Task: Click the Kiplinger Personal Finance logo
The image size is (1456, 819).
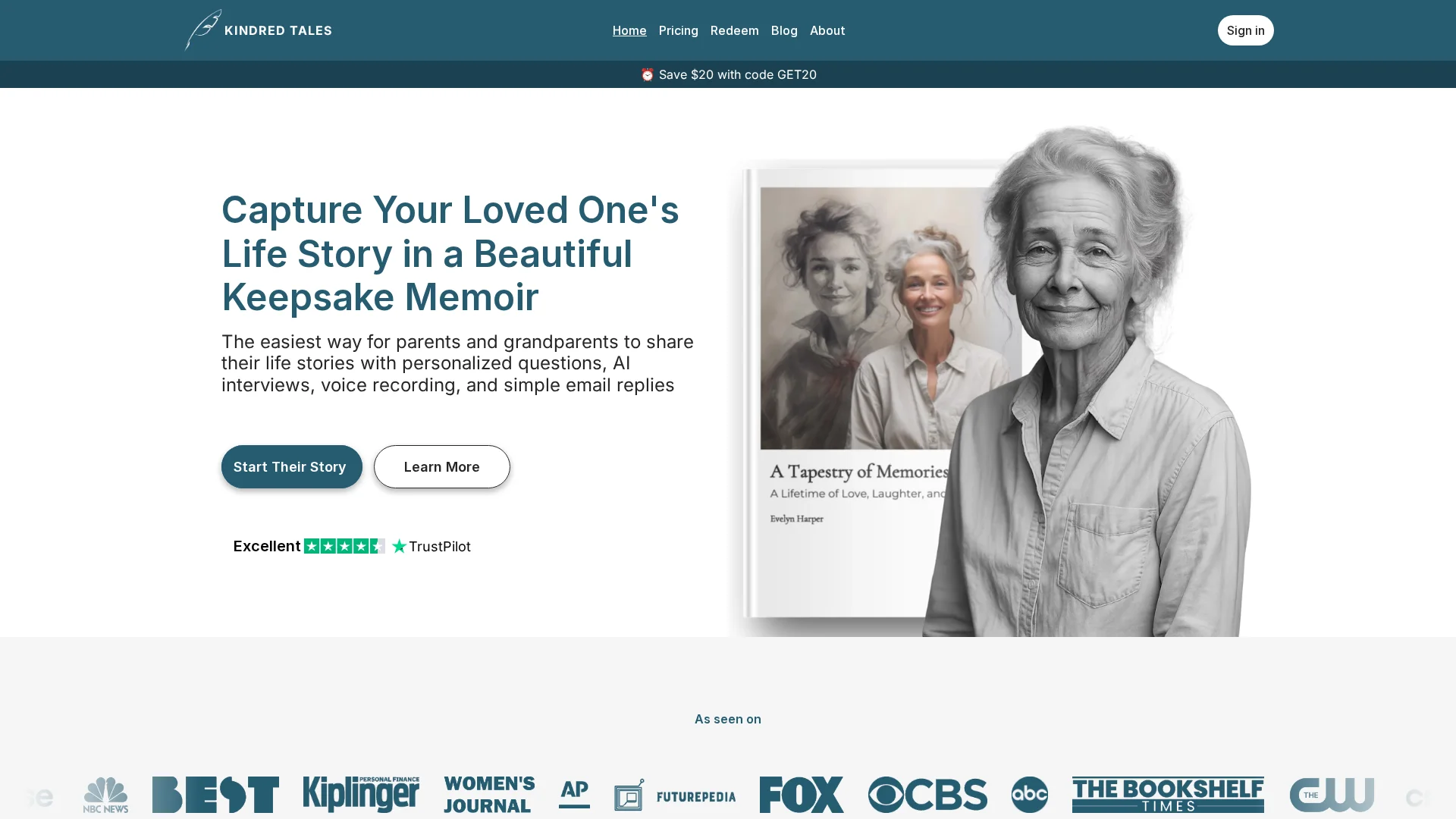Action: [x=361, y=794]
